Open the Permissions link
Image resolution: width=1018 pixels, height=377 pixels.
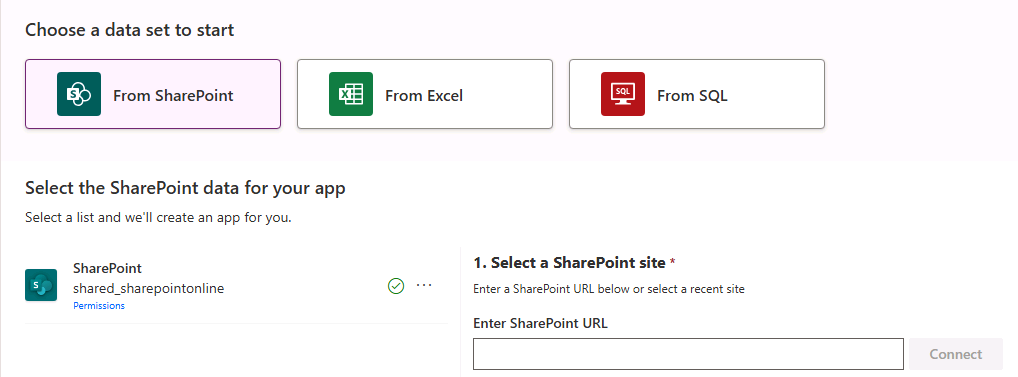pos(99,306)
